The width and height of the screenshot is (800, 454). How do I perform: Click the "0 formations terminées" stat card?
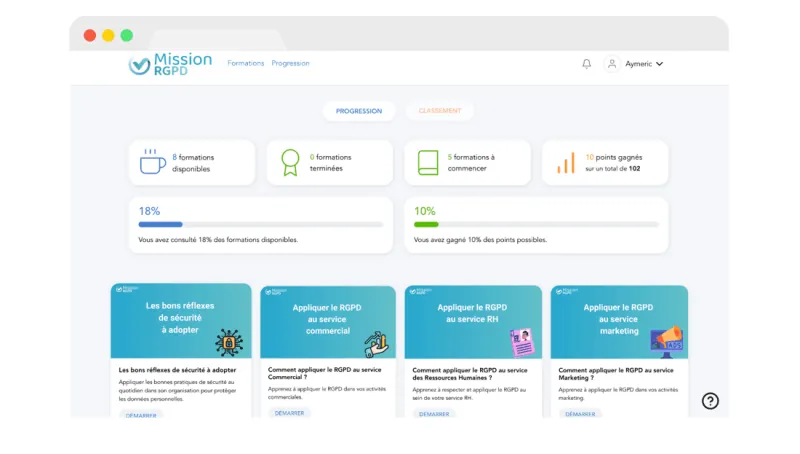330,163
